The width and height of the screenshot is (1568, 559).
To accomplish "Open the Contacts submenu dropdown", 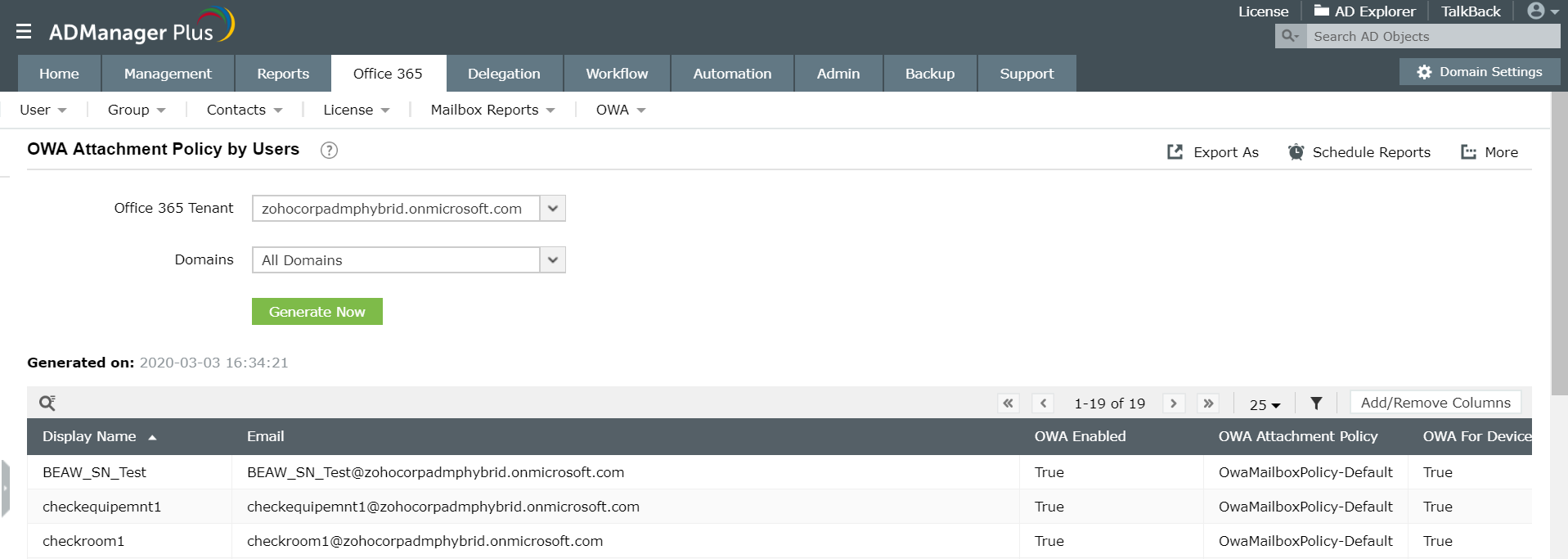I will [x=245, y=110].
